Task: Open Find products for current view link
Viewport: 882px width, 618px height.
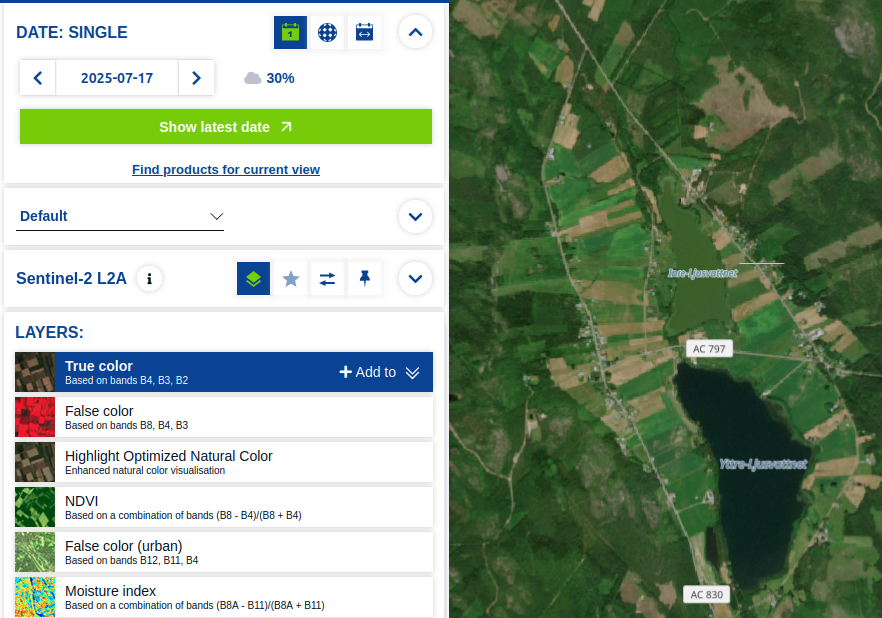Action: 226,170
